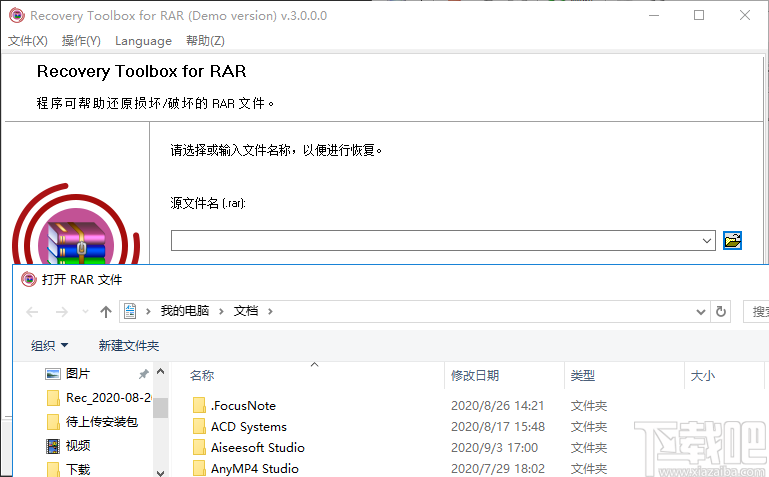Open the 组织 dropdown menu
This screenshot has height=477, width=769.
50,346
